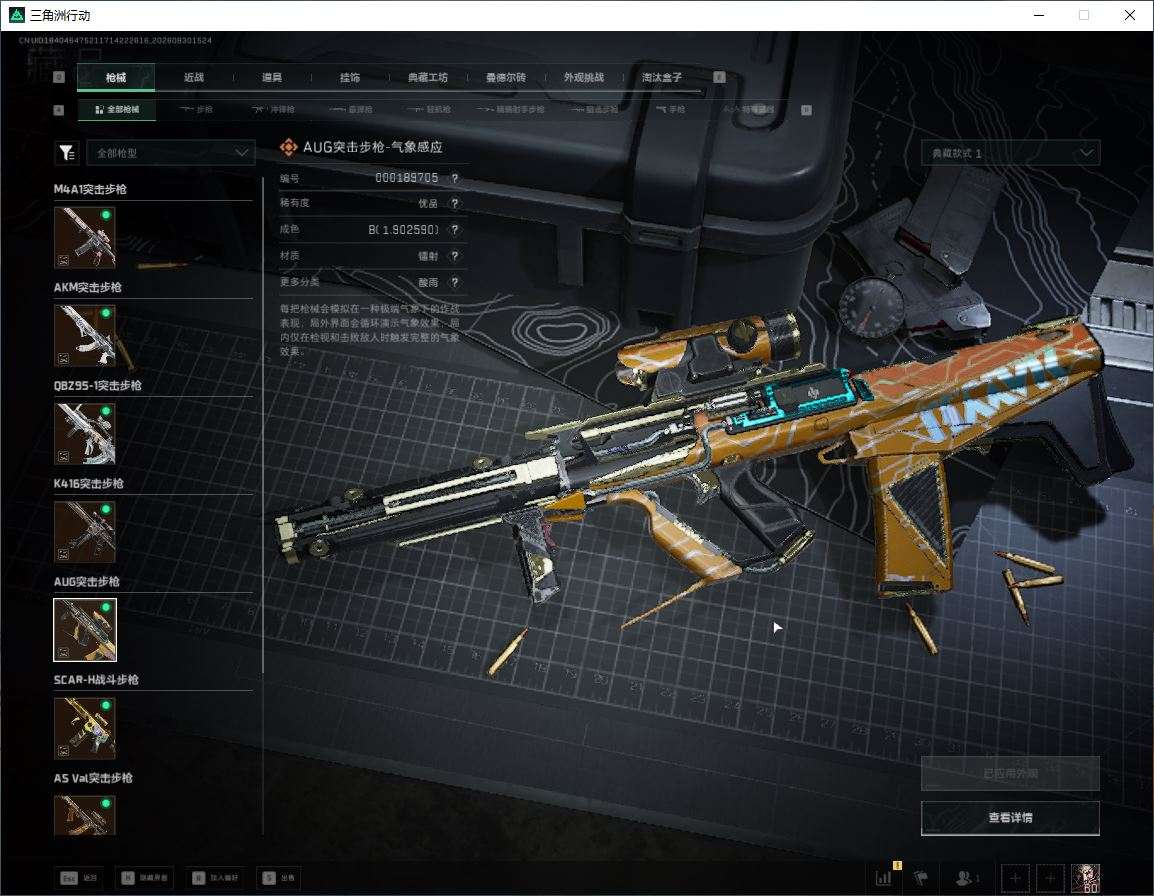This screenshot has width=1154, height=896.
Task: Filter by 冲锋枪 submachine gun sub-category
Action: pos(273,110)
